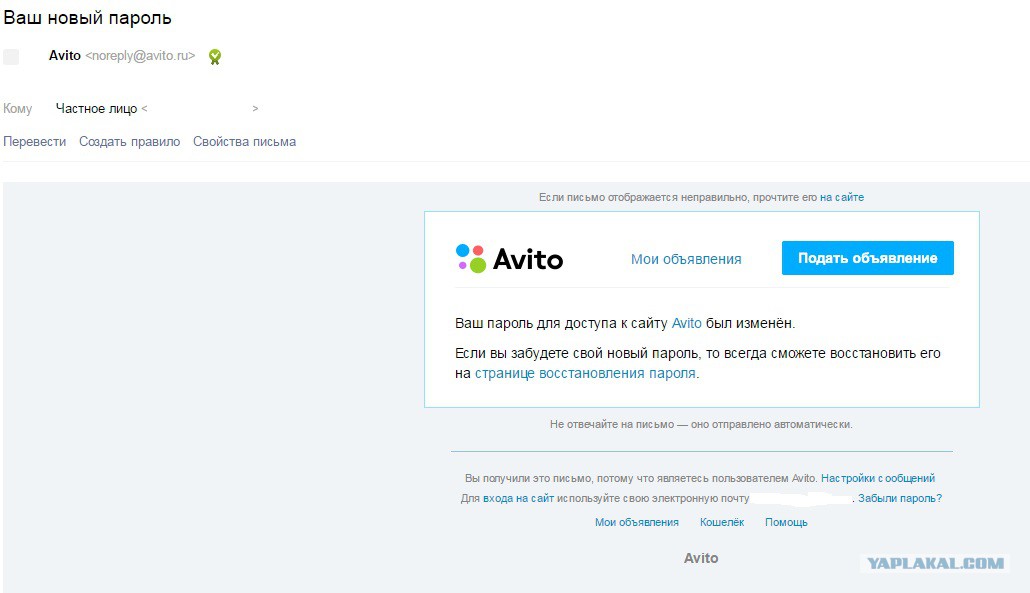The width and height of the screenshot is (1030, 593).
Task: Click the sender avatar placeholder beside Avito
Action: (x=11, y=56)
